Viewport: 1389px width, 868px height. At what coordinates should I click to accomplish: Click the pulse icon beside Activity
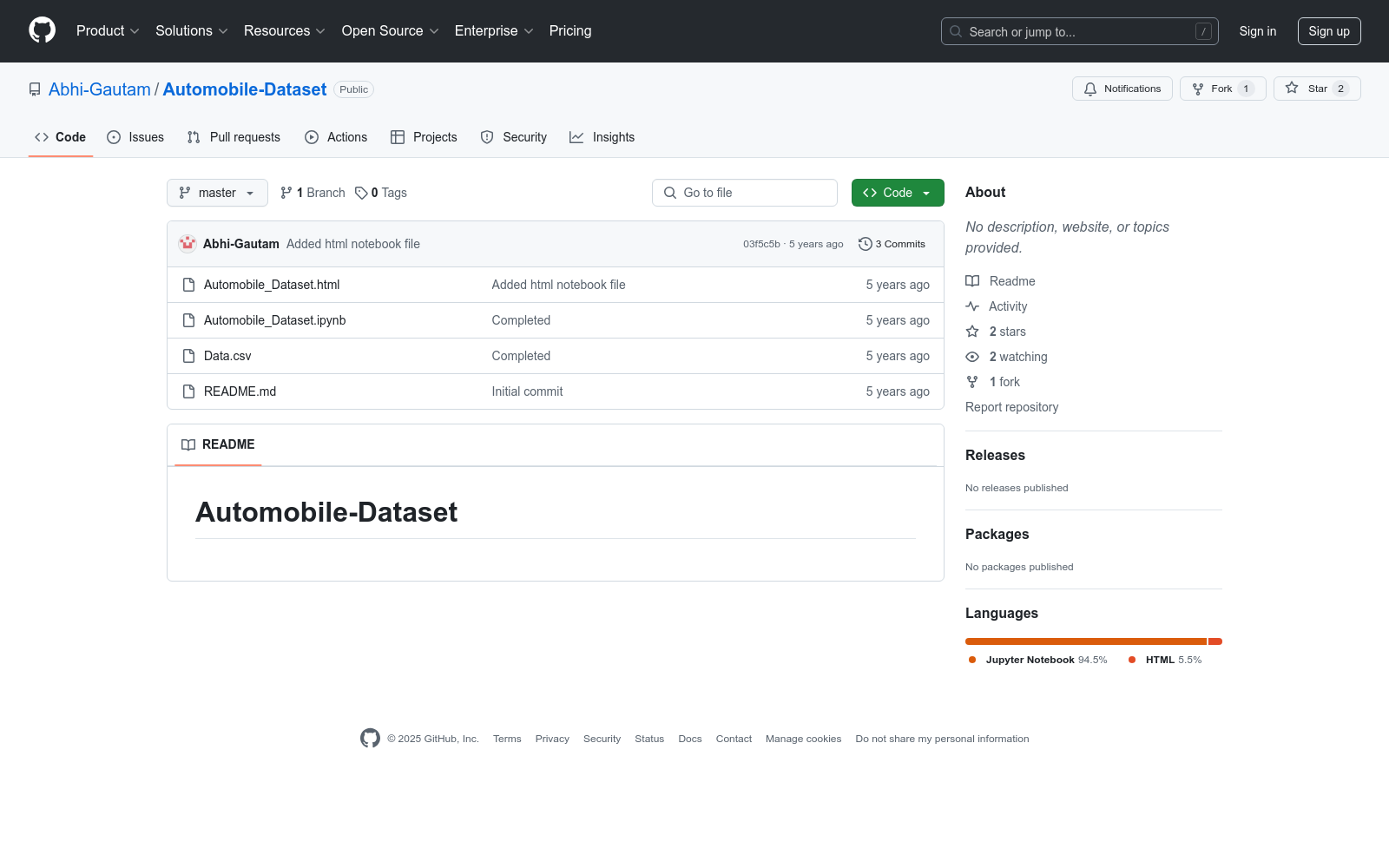pos(972,306)
